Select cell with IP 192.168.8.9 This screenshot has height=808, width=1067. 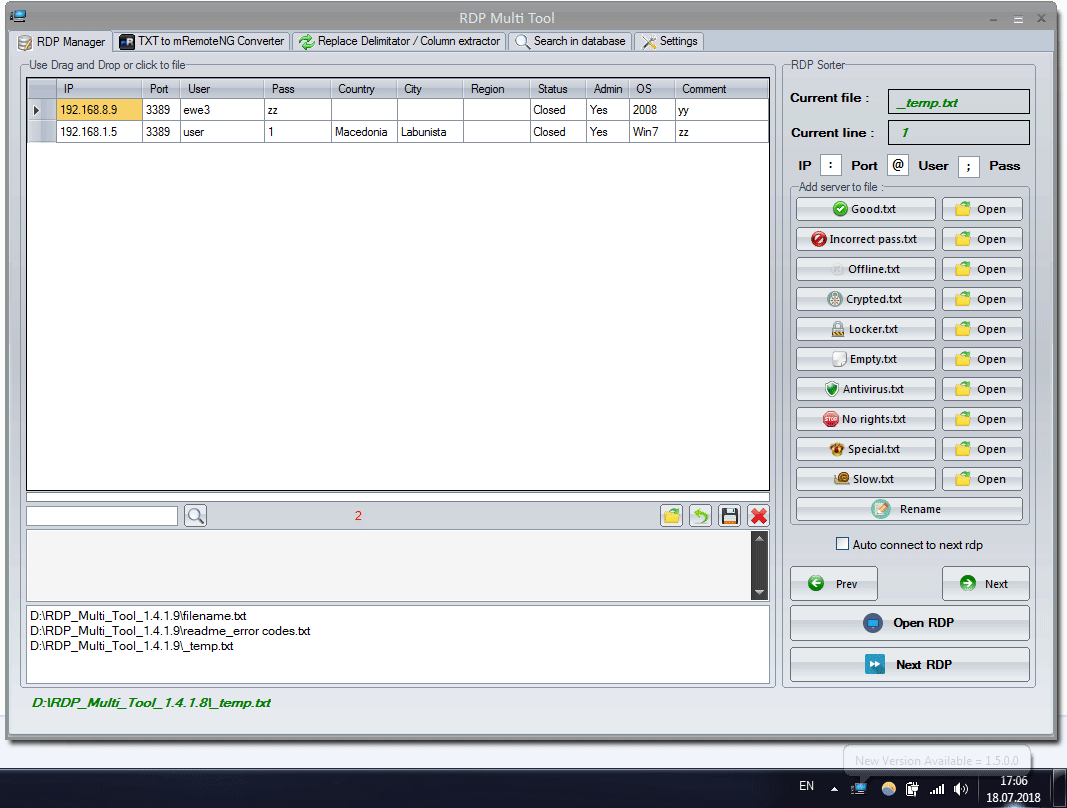[x=99, y=110]
